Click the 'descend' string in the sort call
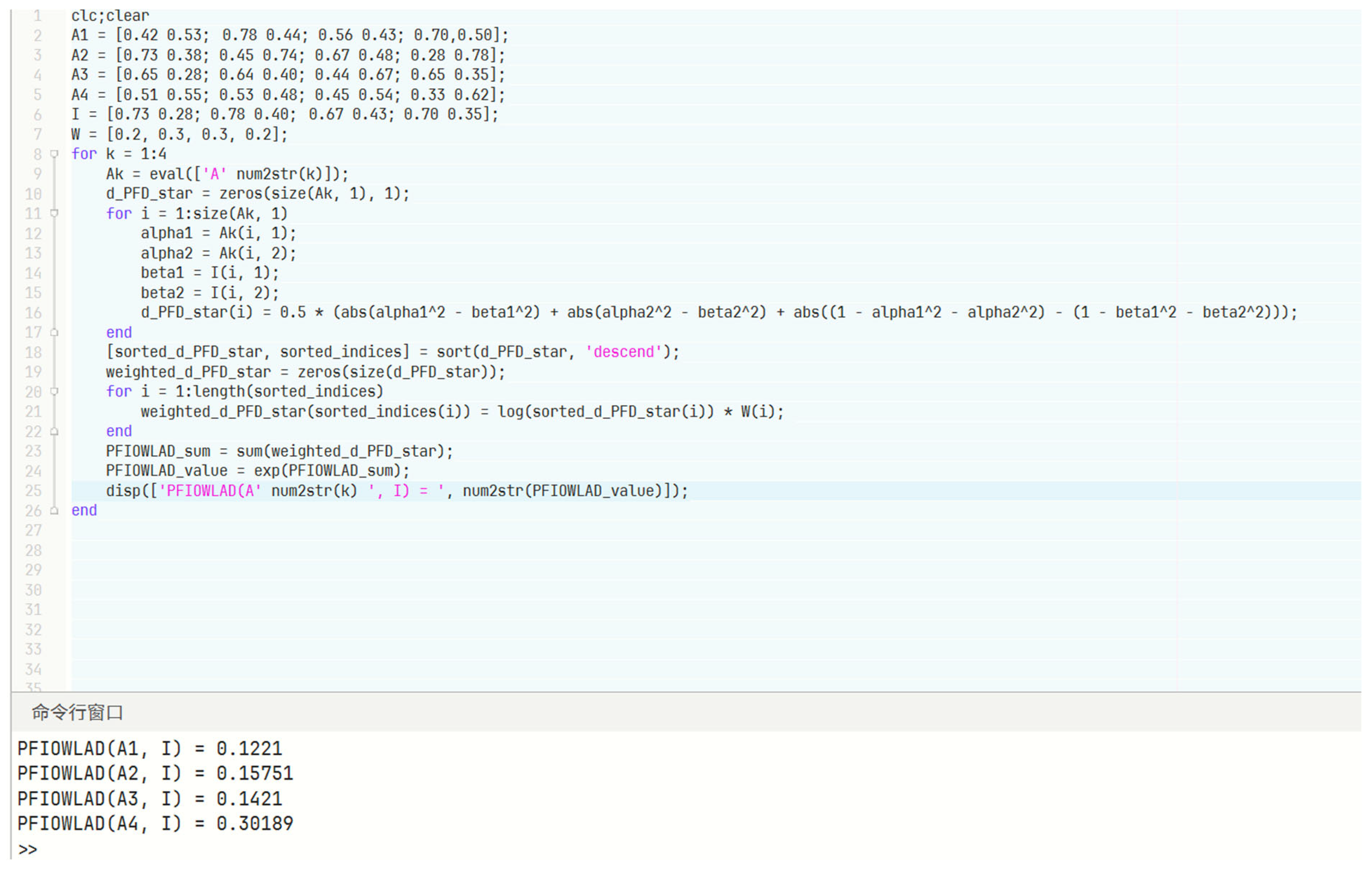Screen dimensions: 1372x870 tap(624, 352)
